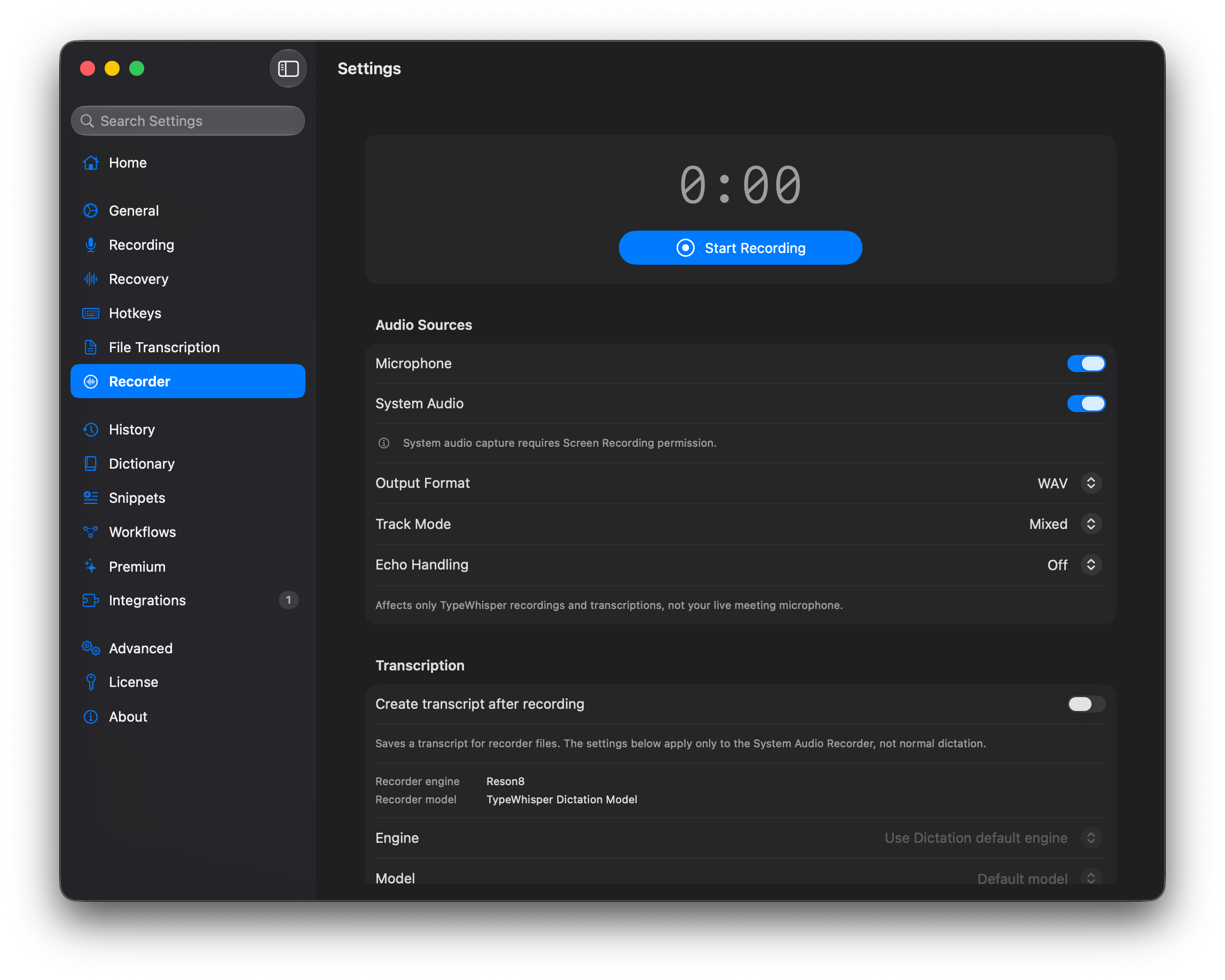
Task: Open the Engine dropdown
Action: tap(993, 838)
